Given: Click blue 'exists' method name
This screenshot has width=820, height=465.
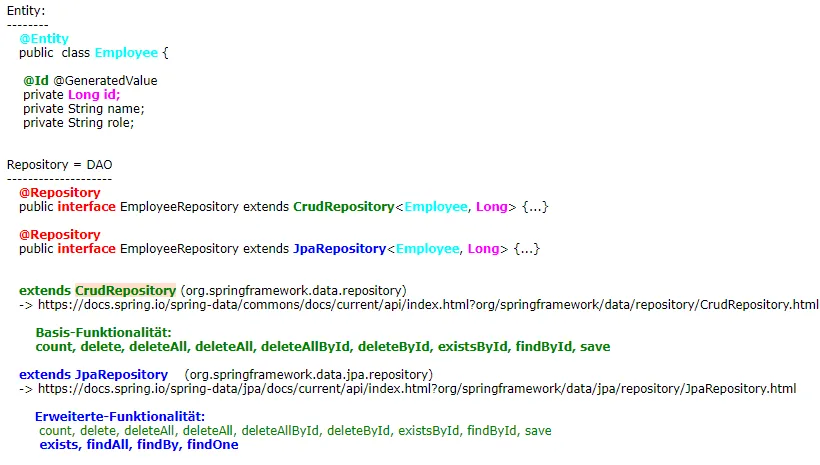Looking at the screenshot, I should [59, 445].
